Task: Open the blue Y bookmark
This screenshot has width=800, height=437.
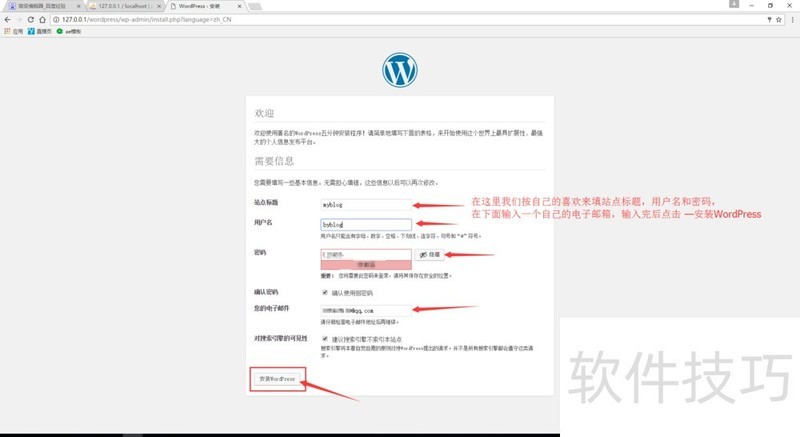Action: click(39, 31)
